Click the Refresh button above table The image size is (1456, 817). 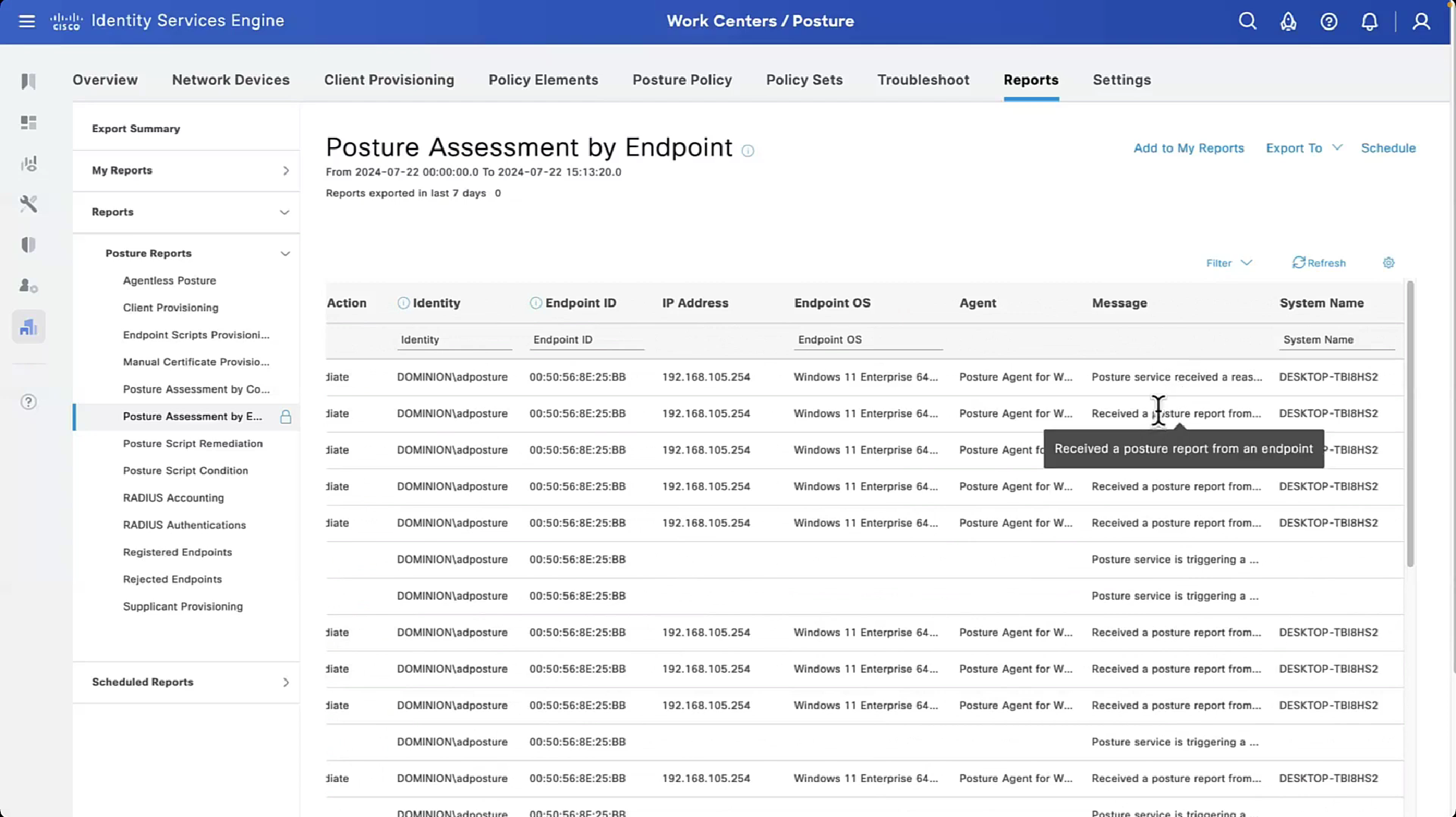click(x=1319, y=263)
